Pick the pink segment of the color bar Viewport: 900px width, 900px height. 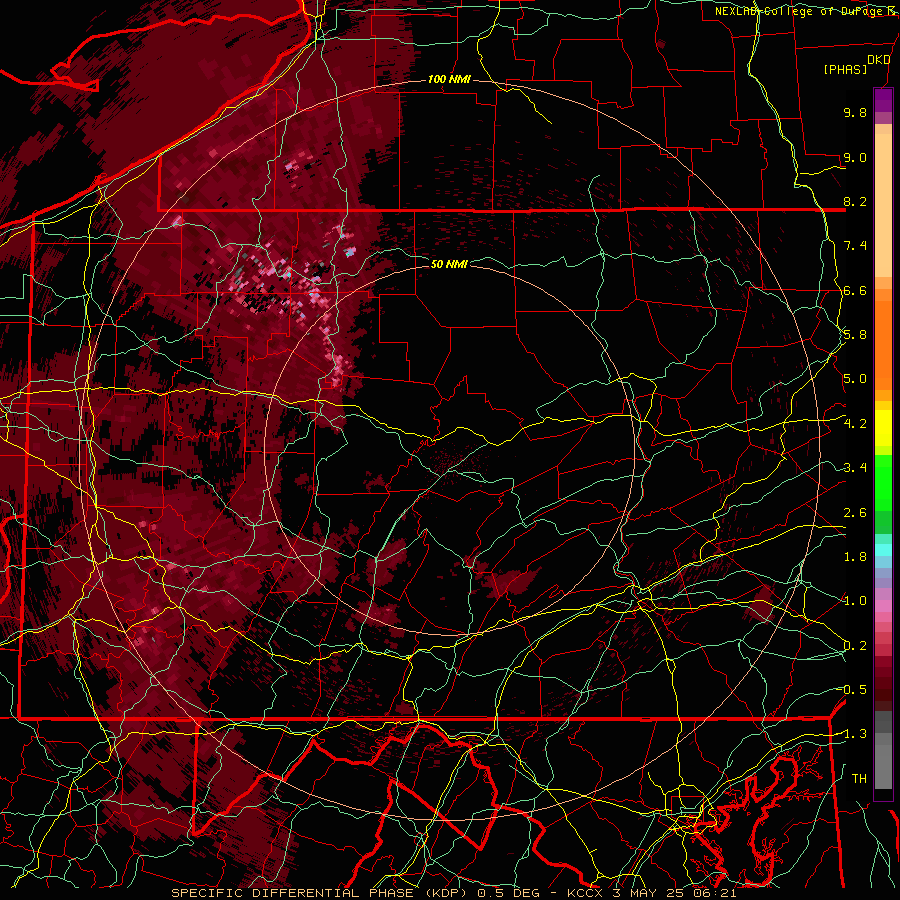pos(883,606)
